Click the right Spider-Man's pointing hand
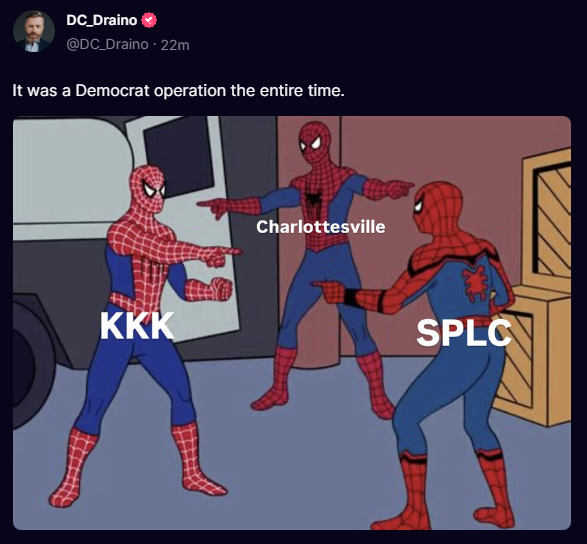 pyautogui.click(x=331, y=291)
